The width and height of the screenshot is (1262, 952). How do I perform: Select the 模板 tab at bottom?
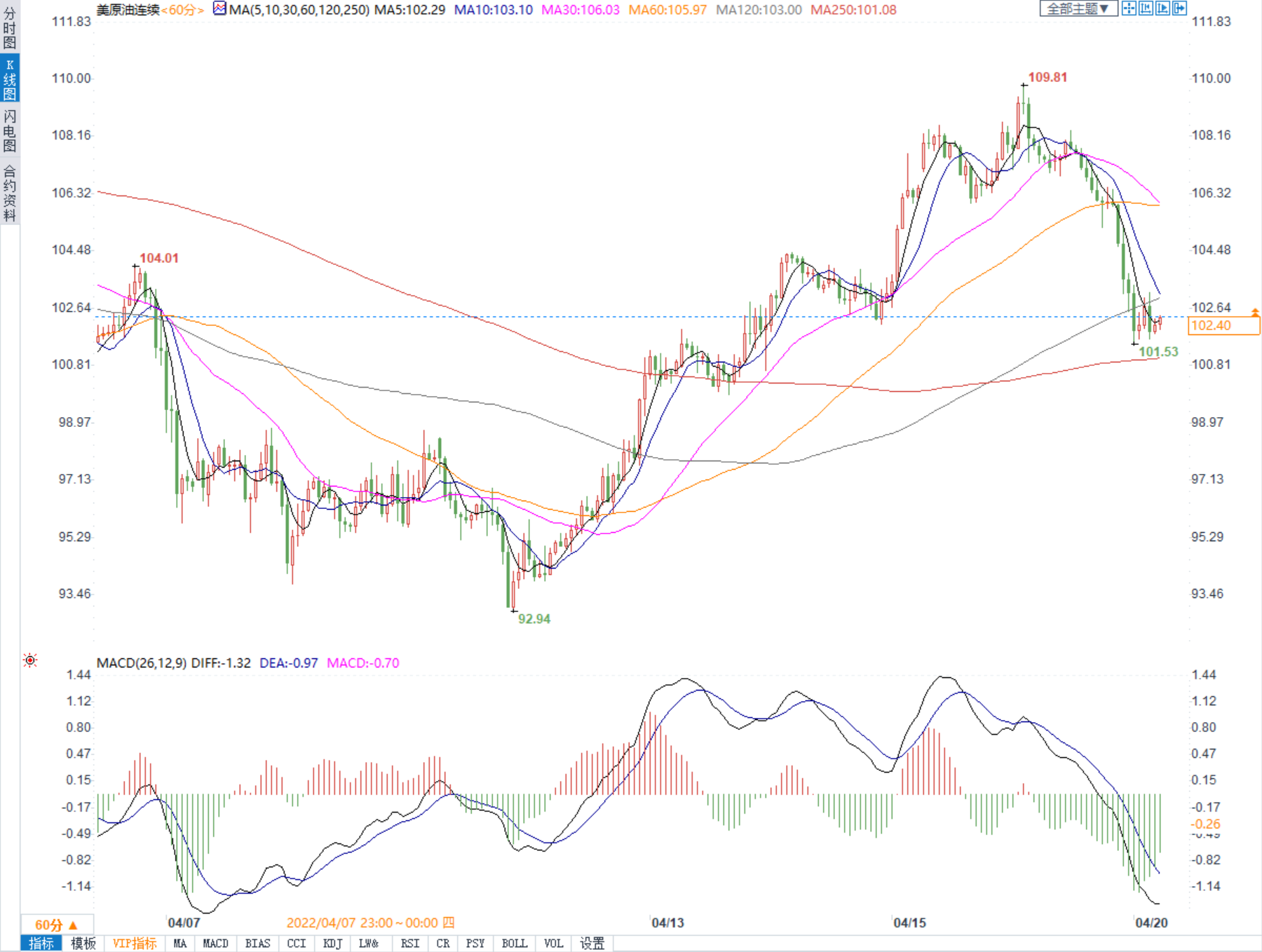tap(83, 944)
